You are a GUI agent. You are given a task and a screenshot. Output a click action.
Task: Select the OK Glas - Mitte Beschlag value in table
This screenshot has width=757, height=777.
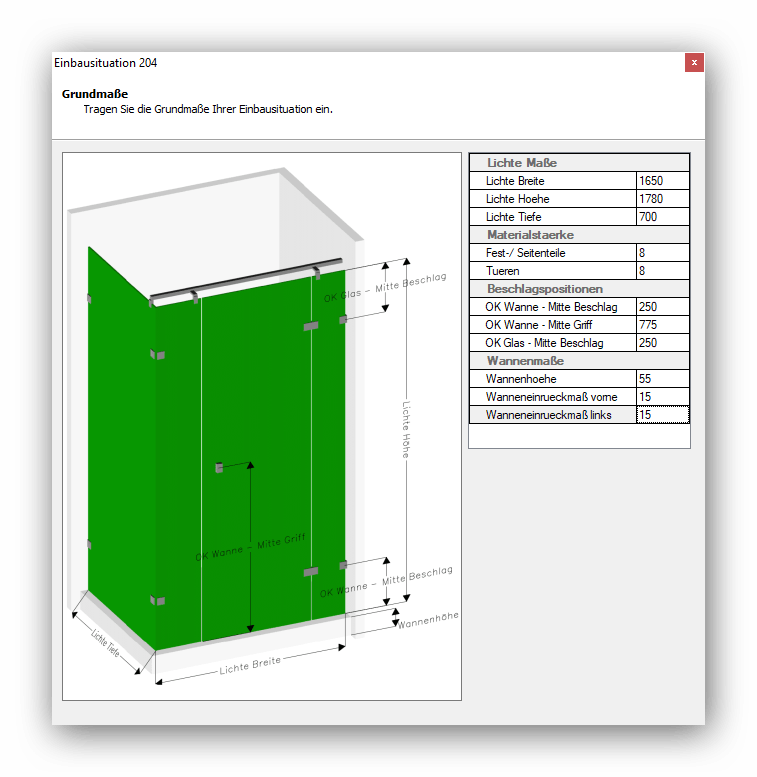[662, 343]
